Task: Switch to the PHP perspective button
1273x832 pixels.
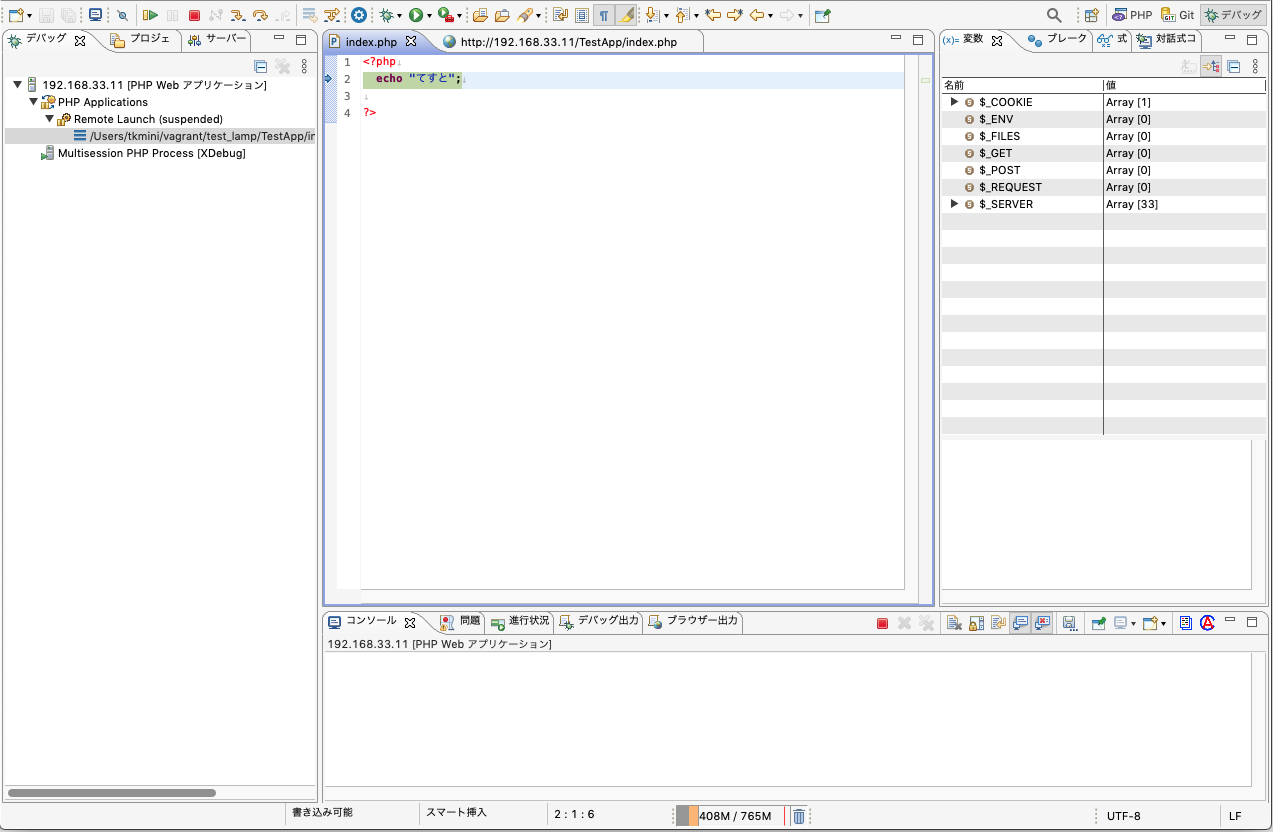Action: (x=1132, y=15)
